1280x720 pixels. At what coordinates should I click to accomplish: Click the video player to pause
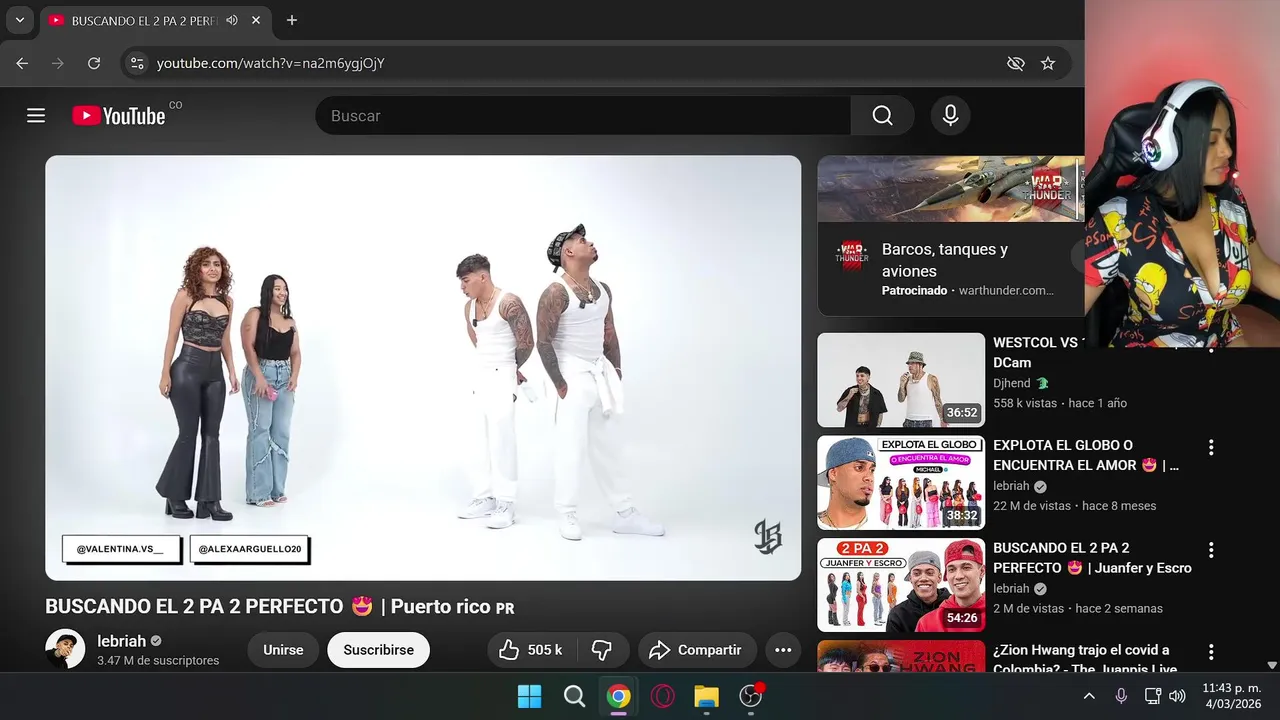pos(423,367)
